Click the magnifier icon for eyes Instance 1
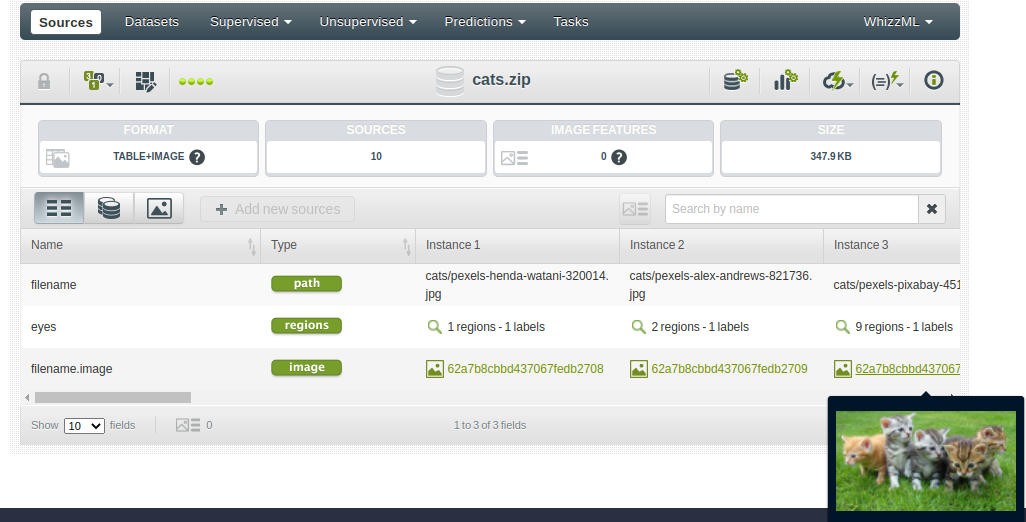This screenshot has height=522, width=1026. [x=435, y=327]
